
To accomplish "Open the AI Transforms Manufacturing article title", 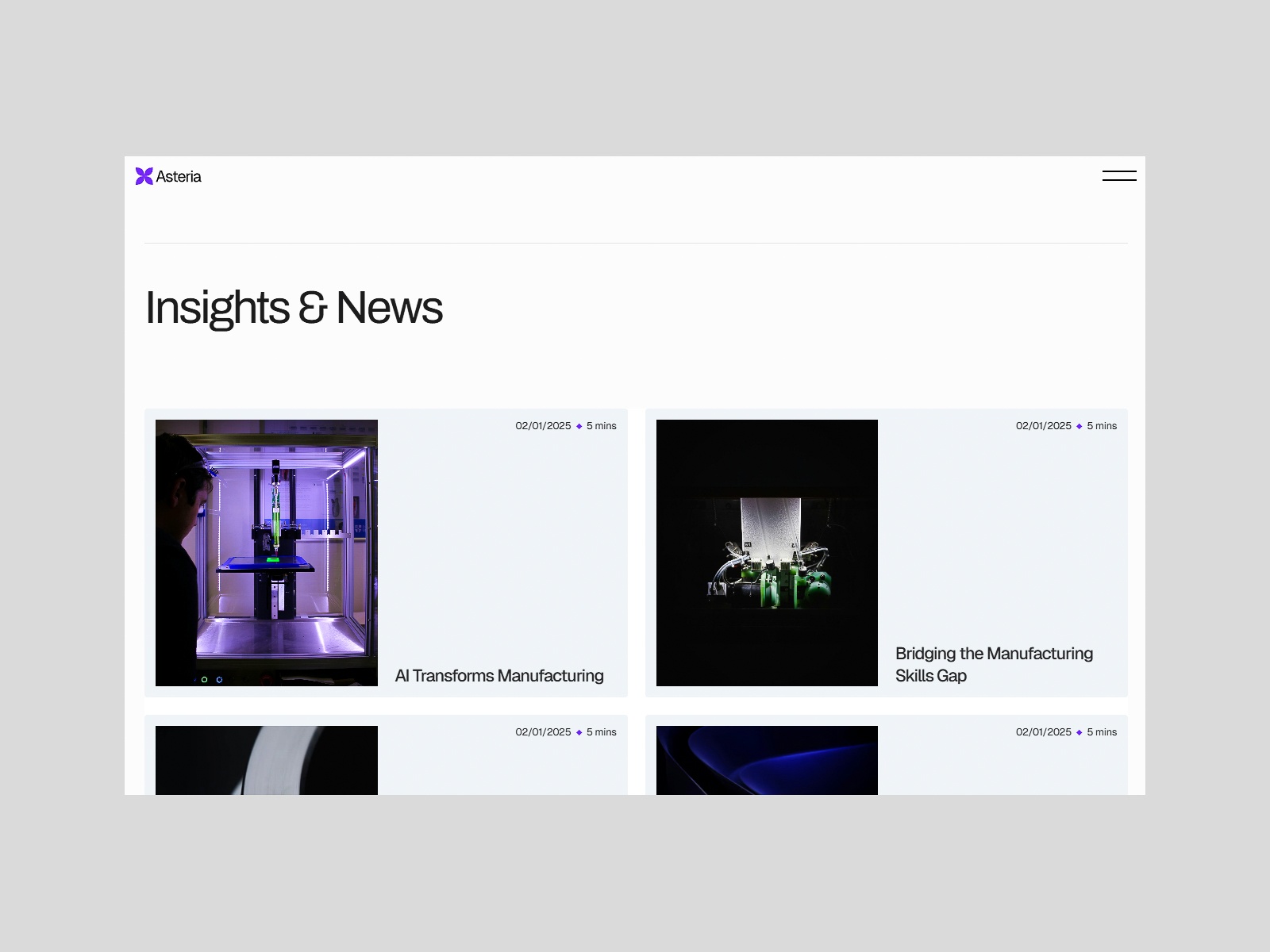I will [499, 676].
